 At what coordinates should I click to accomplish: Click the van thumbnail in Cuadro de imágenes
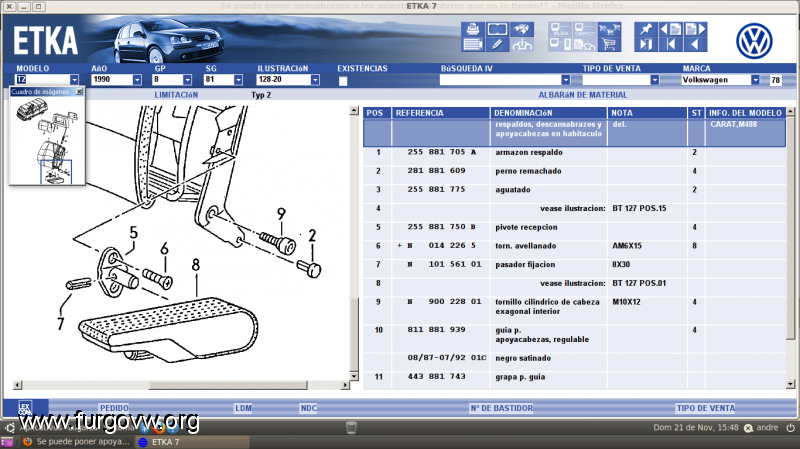pyautogui.click(x=32, y=109)
